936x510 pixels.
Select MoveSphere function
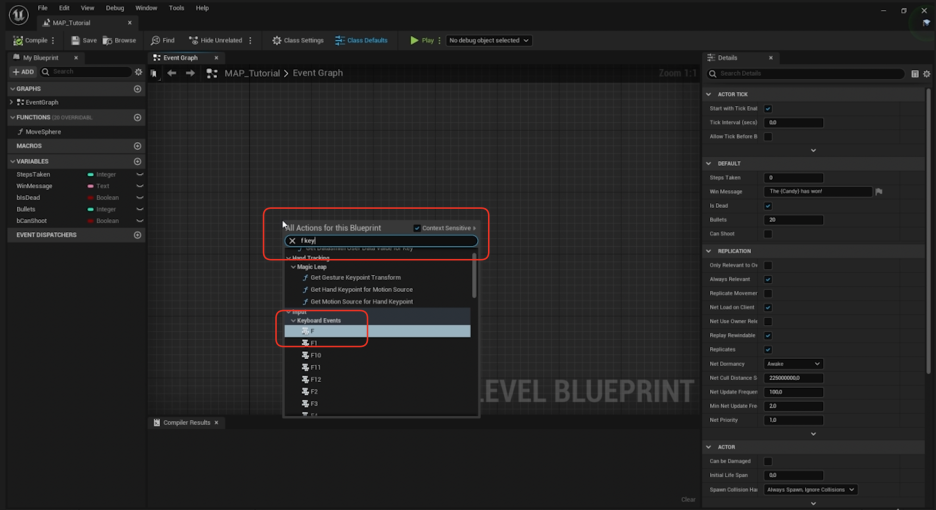43,132
